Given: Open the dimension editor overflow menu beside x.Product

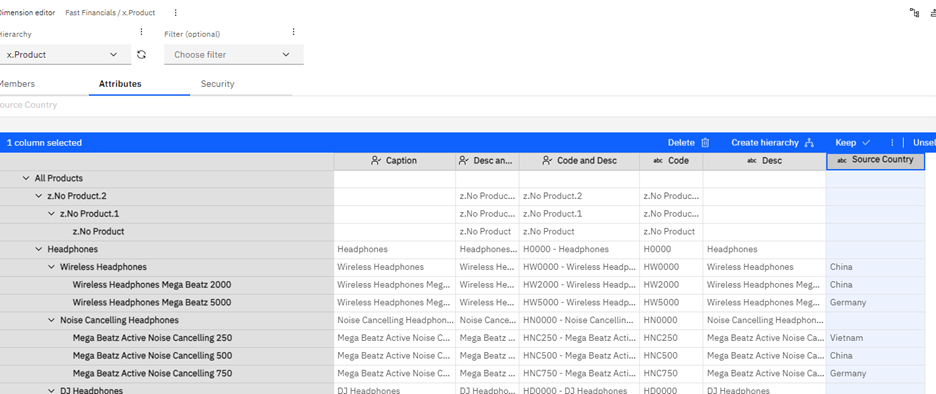Looking at the screenshot, I should pos(176,13).
